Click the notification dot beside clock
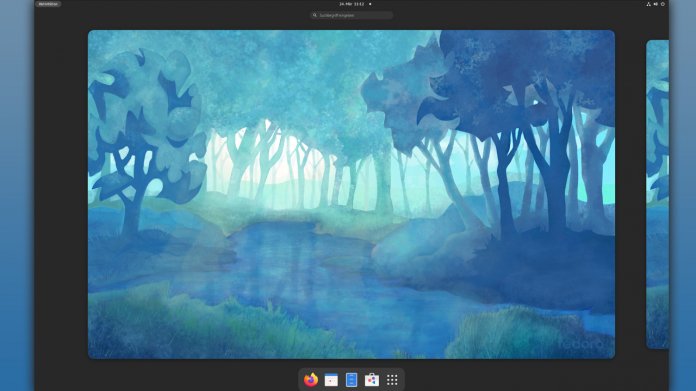 click(x=370, y=4)
